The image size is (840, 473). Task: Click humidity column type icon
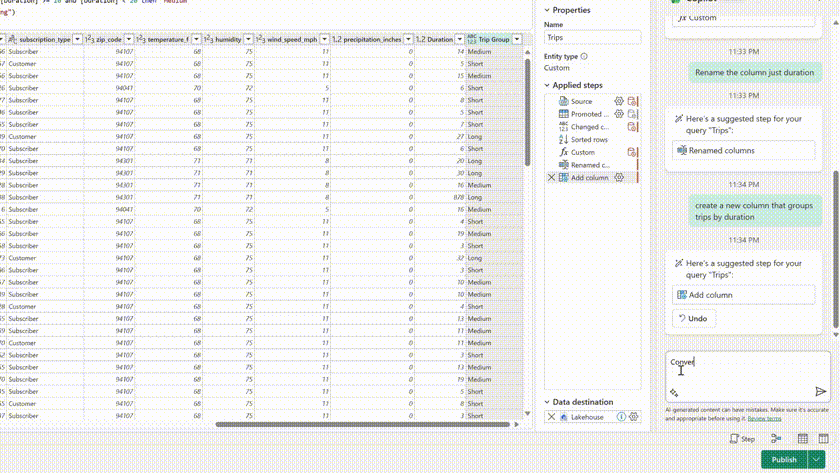(x=209, y=39)
